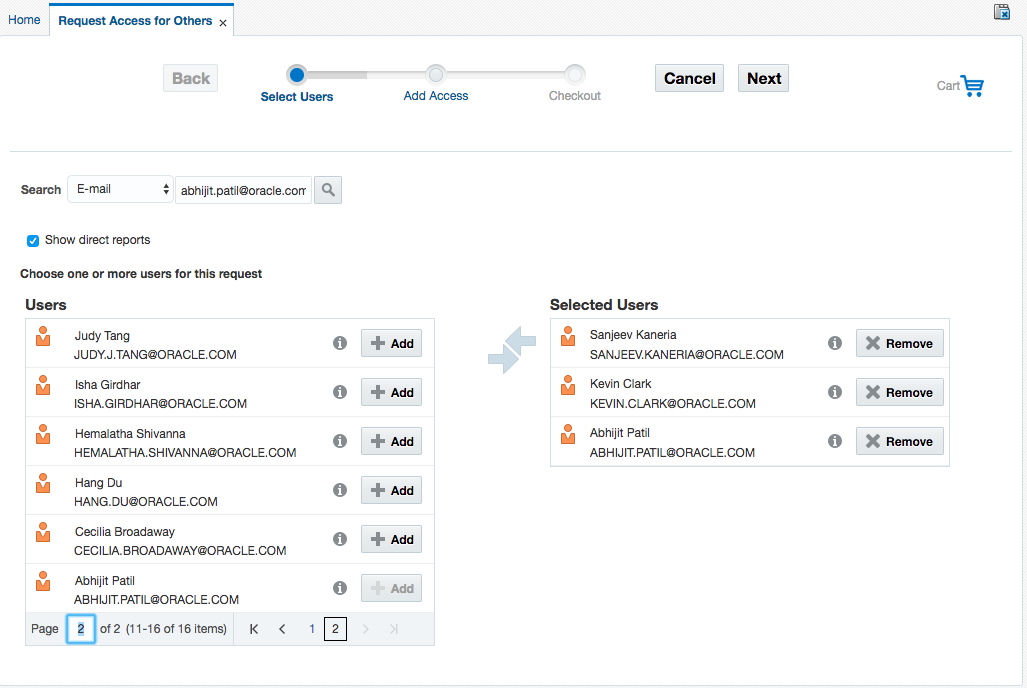The image size is (1027, 688).
Task: Click the page number input field
Action: (81, 629)
